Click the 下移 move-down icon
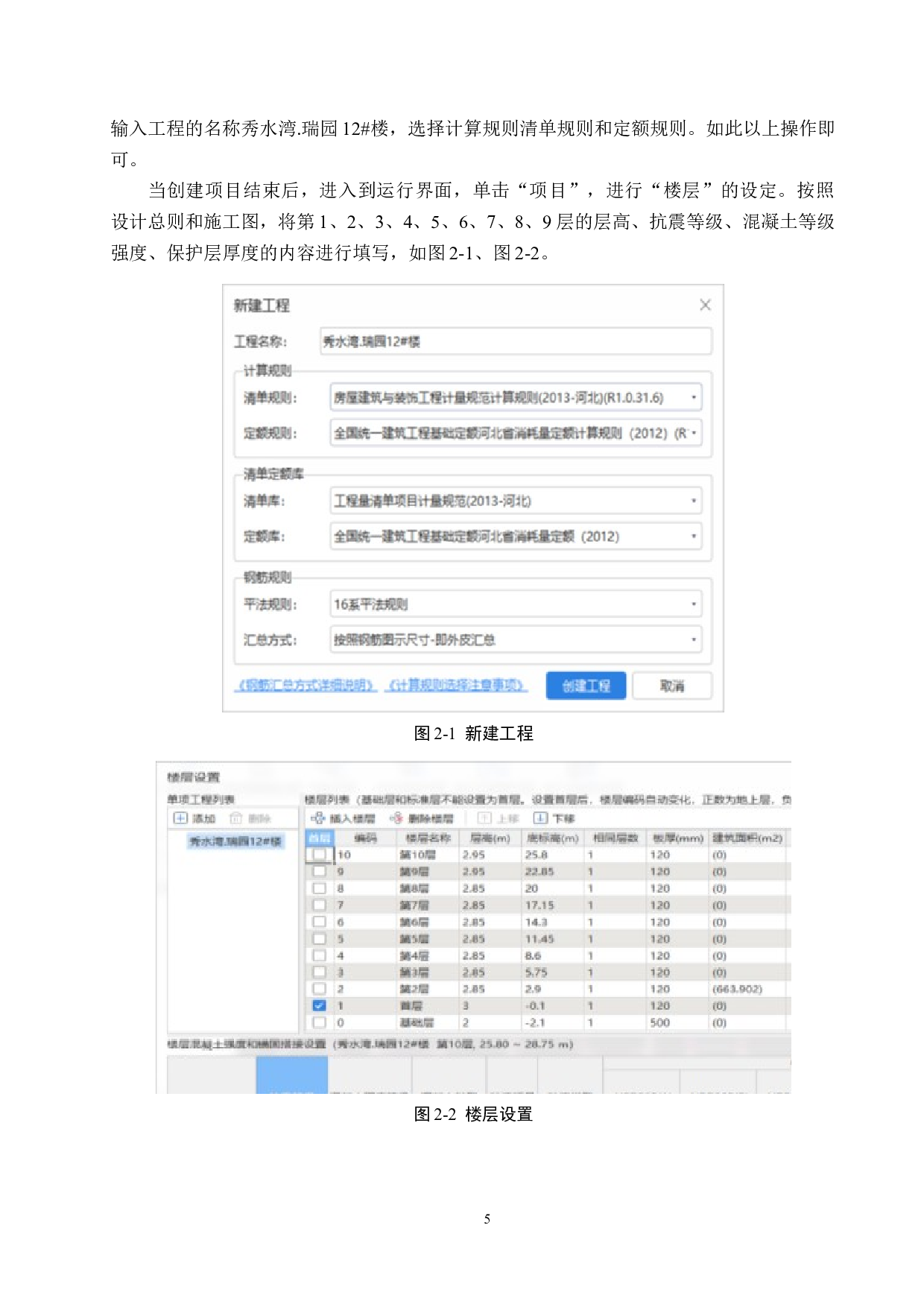 [x=540, y=818]
